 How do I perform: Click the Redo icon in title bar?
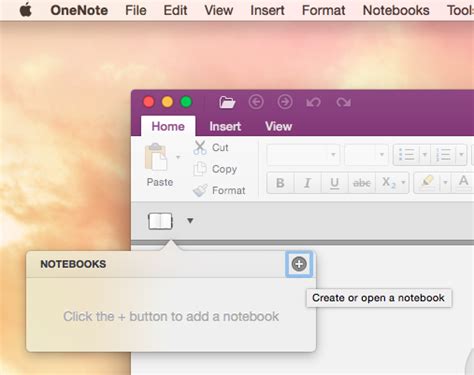[x=343, y=102]
